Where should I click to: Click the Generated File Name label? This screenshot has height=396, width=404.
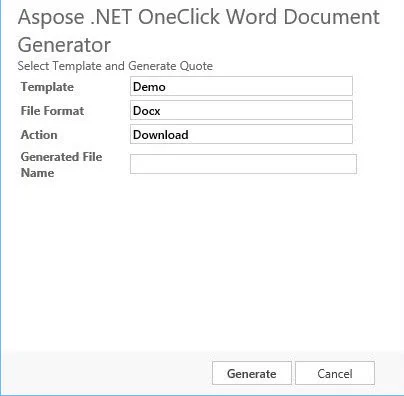61,165
